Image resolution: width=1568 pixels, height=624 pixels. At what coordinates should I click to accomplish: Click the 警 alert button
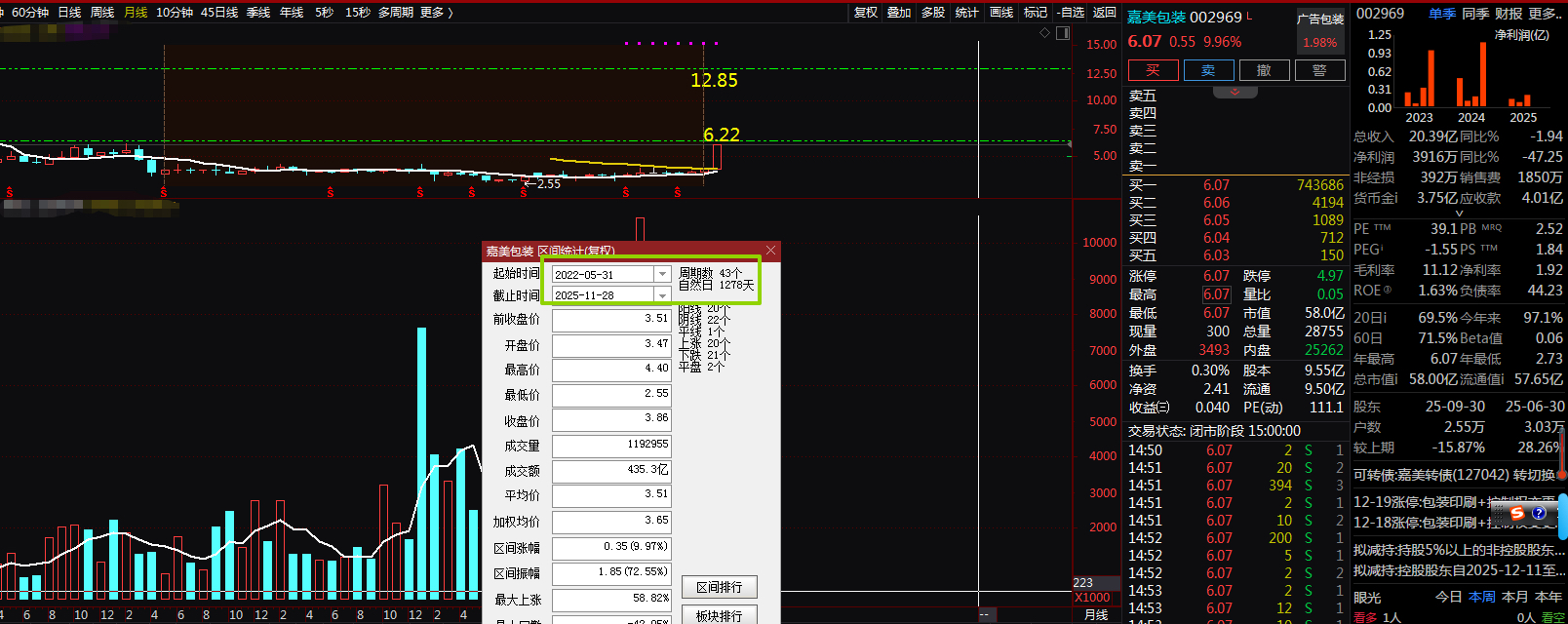(1319, 70)
